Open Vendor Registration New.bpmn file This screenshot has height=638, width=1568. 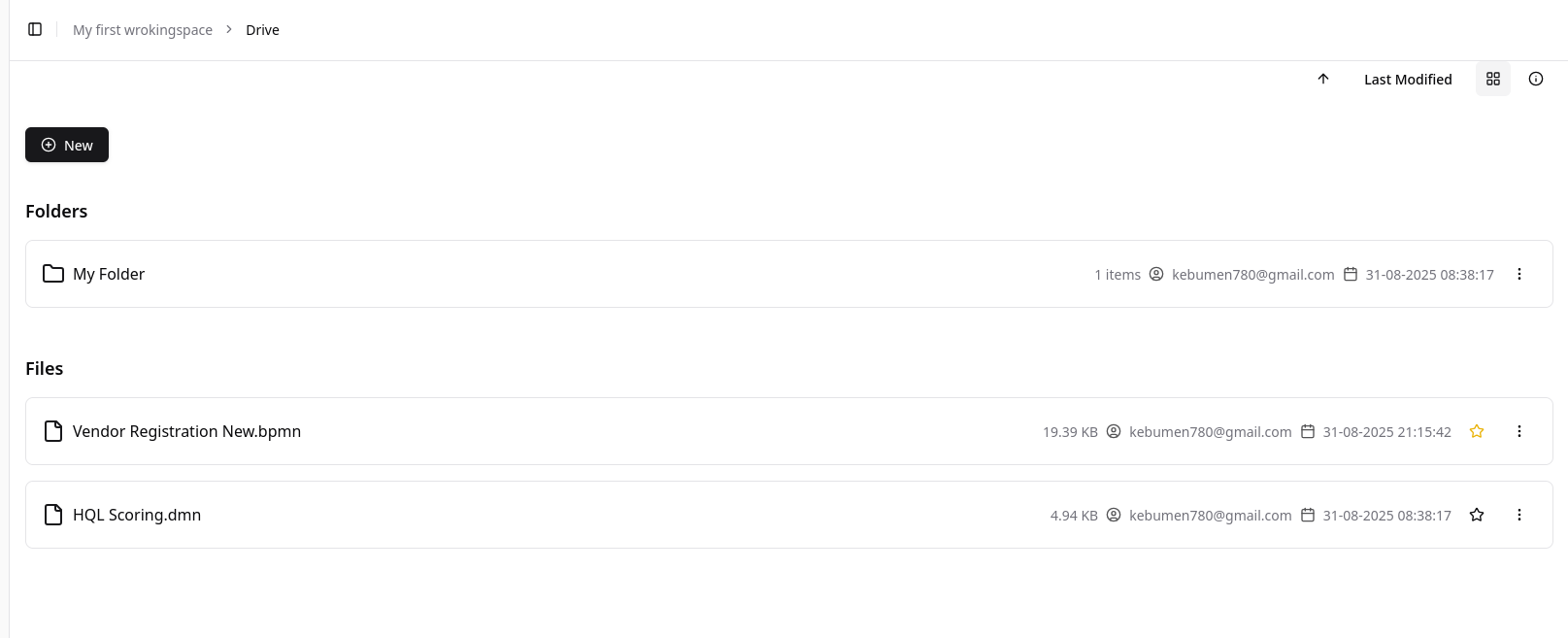click(186, 431)
